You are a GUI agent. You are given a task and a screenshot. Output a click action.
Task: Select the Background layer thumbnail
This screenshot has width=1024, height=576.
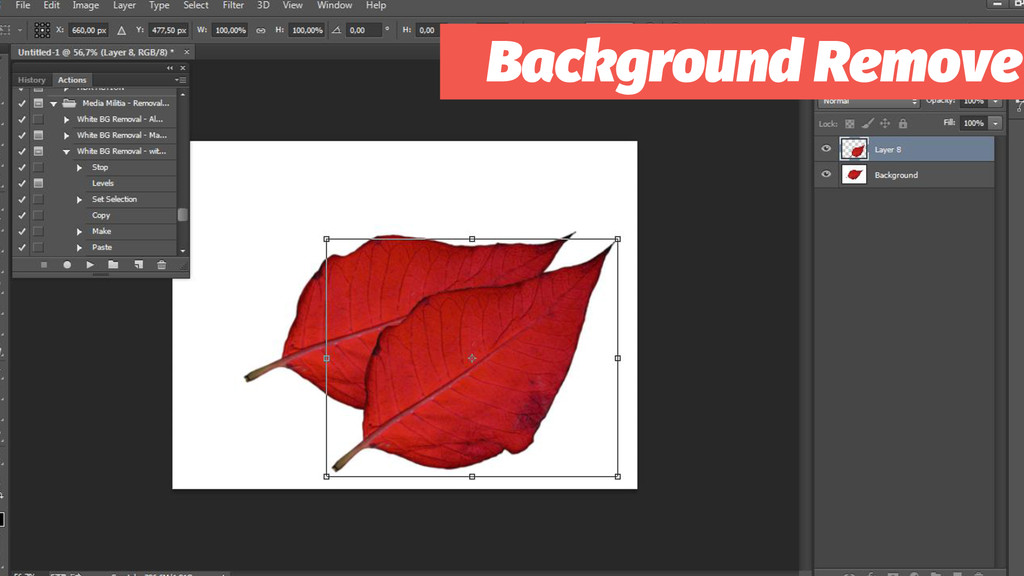tap(854, 175)
